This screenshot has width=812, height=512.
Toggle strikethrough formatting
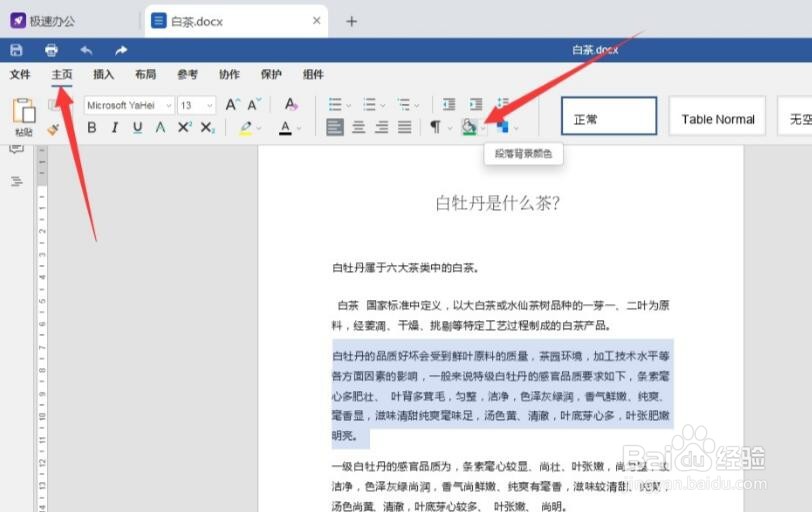click(x=161, y=127)
